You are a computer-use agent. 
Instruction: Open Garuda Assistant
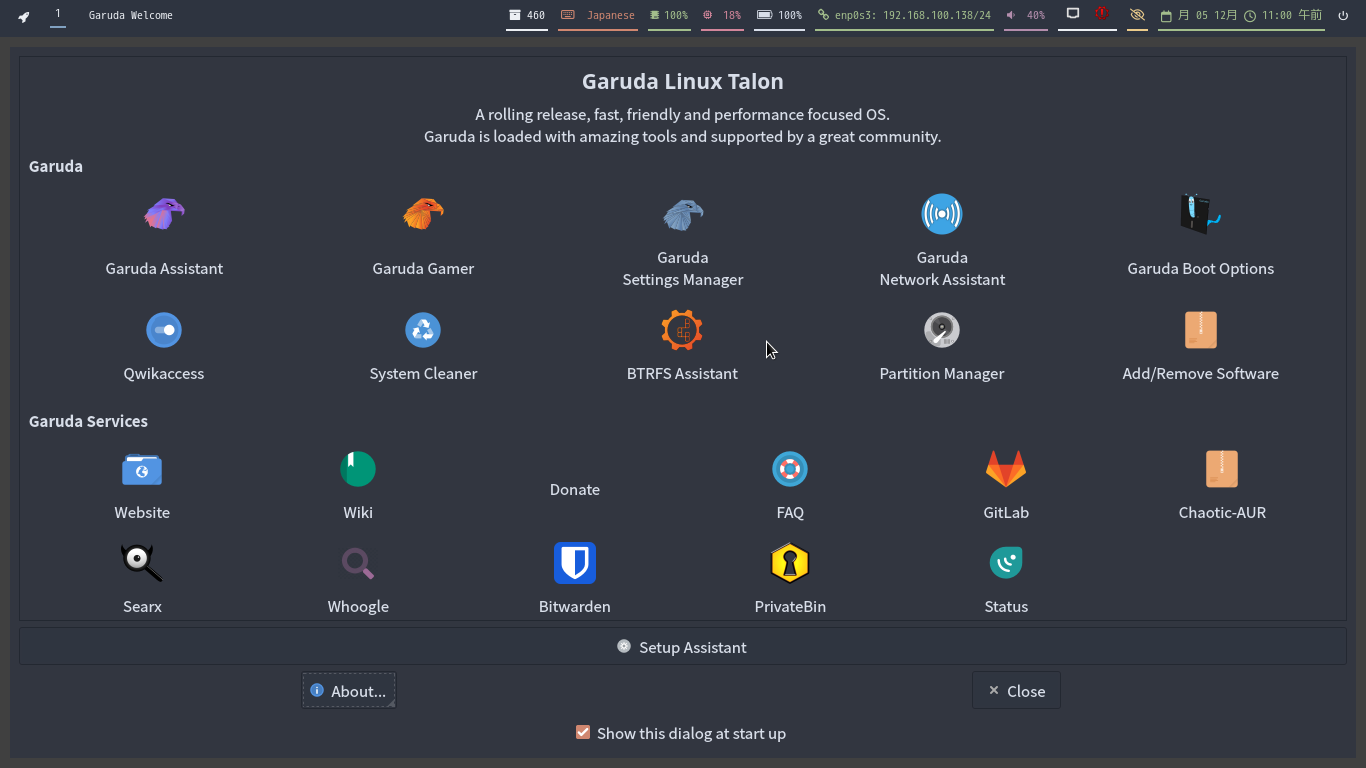coord(164,236)
